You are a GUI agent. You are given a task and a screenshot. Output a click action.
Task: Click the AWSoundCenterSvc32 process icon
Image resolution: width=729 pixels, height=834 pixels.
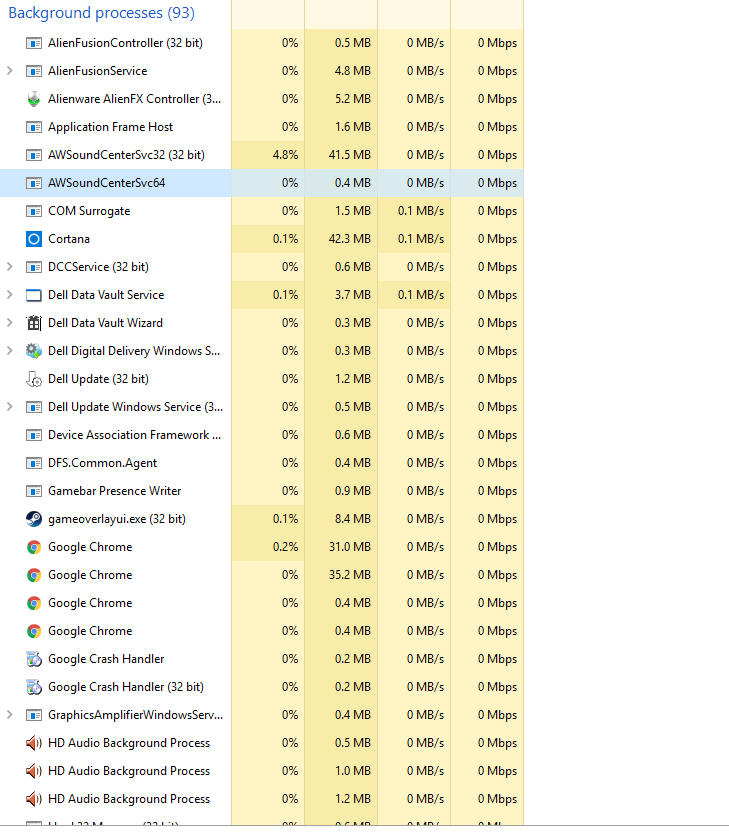(33, 155)
